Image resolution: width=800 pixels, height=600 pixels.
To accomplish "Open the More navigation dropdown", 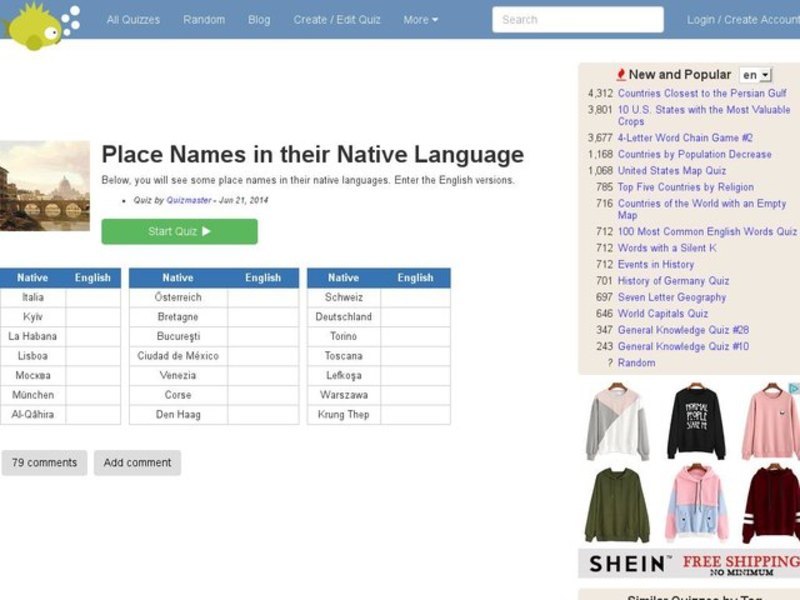I will [420, 19].
